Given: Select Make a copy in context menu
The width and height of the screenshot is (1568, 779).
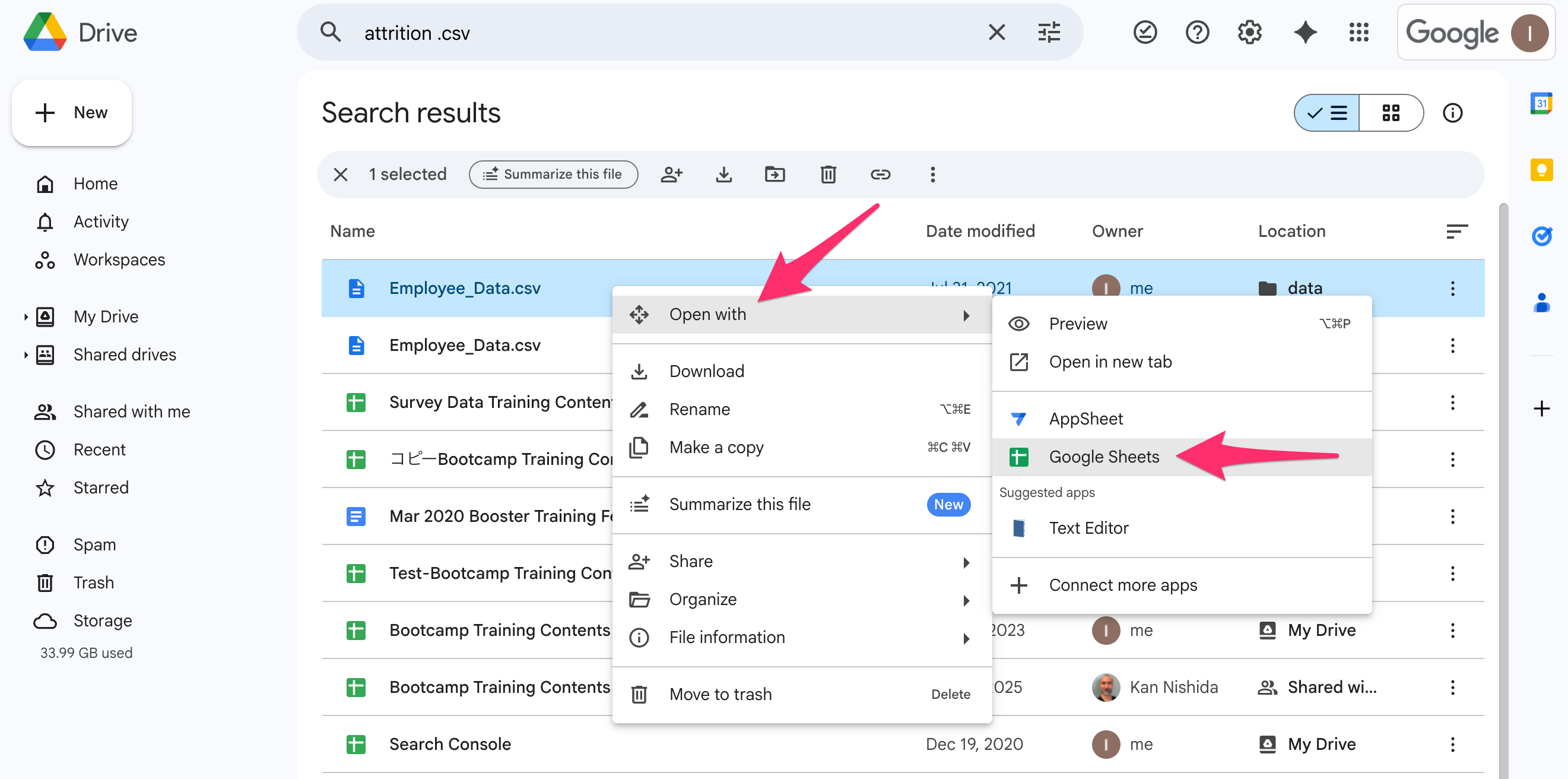Looking at the screenshot, I should point(716,447).
